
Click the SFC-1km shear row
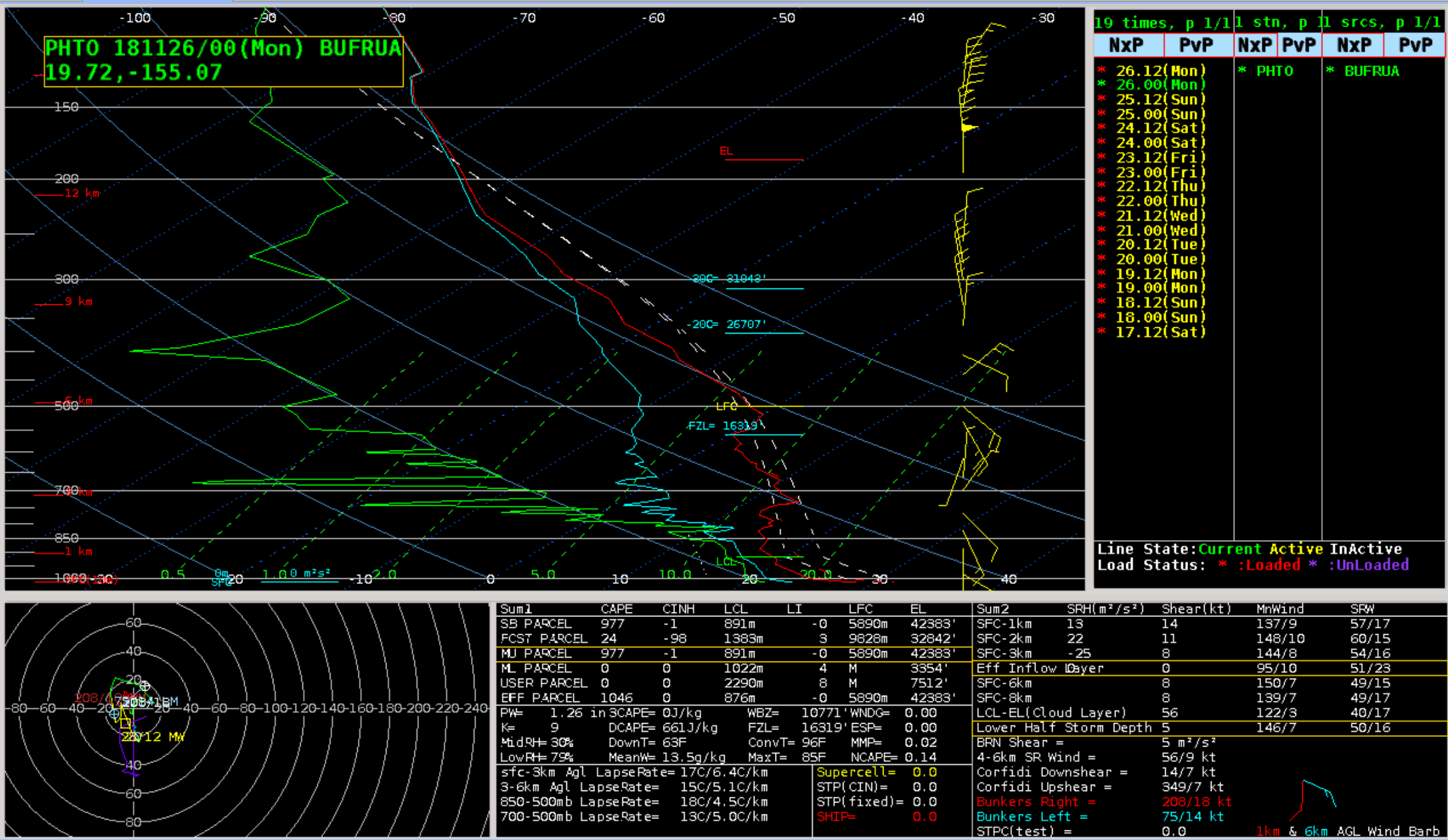click(x=1210, y=624)
